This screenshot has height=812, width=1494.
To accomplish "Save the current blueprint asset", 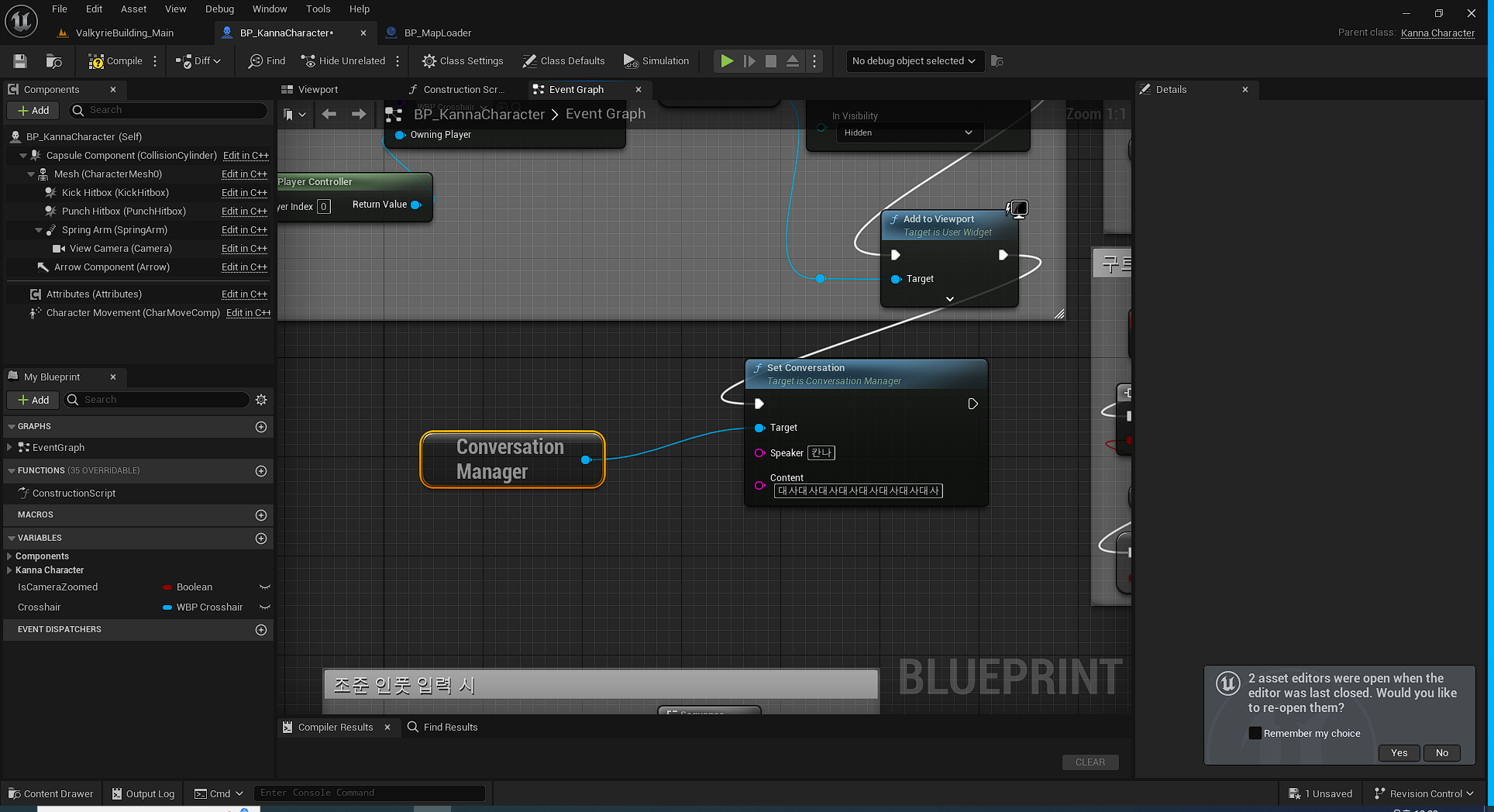I will tap(20, 61).
